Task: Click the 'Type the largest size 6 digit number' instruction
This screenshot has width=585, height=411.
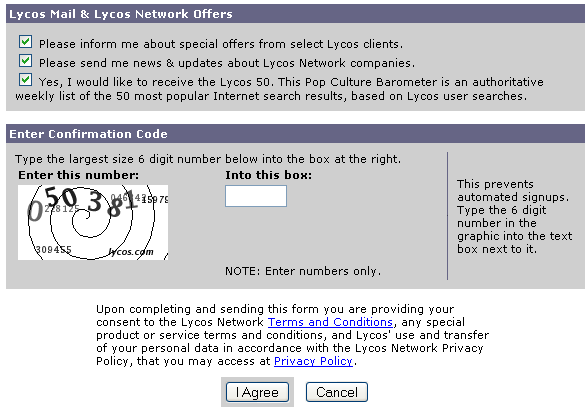Action: [x=208, y=159]
